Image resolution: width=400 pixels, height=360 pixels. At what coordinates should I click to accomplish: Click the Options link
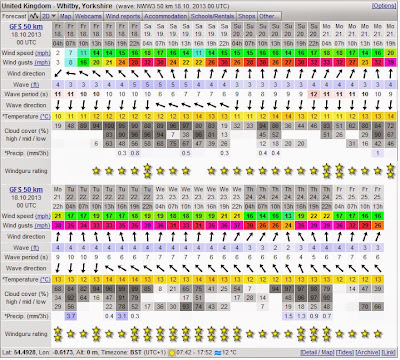tap(384, 6)
